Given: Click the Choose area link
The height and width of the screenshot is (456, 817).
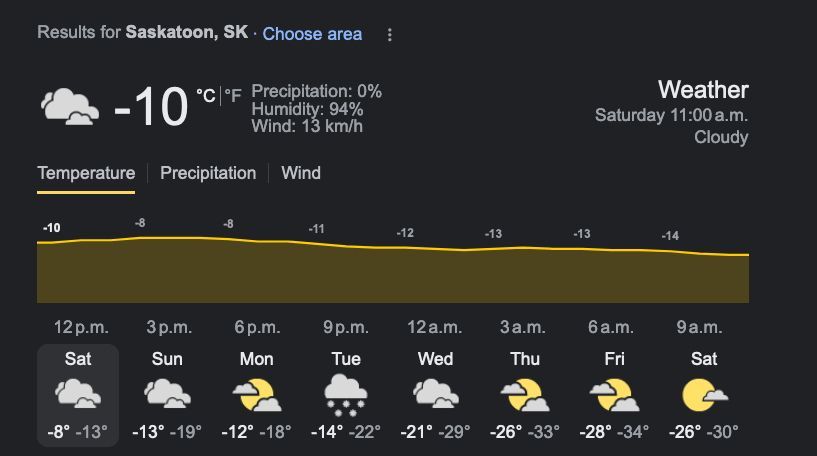Looking at the screenshot, I should click(312, 34).
